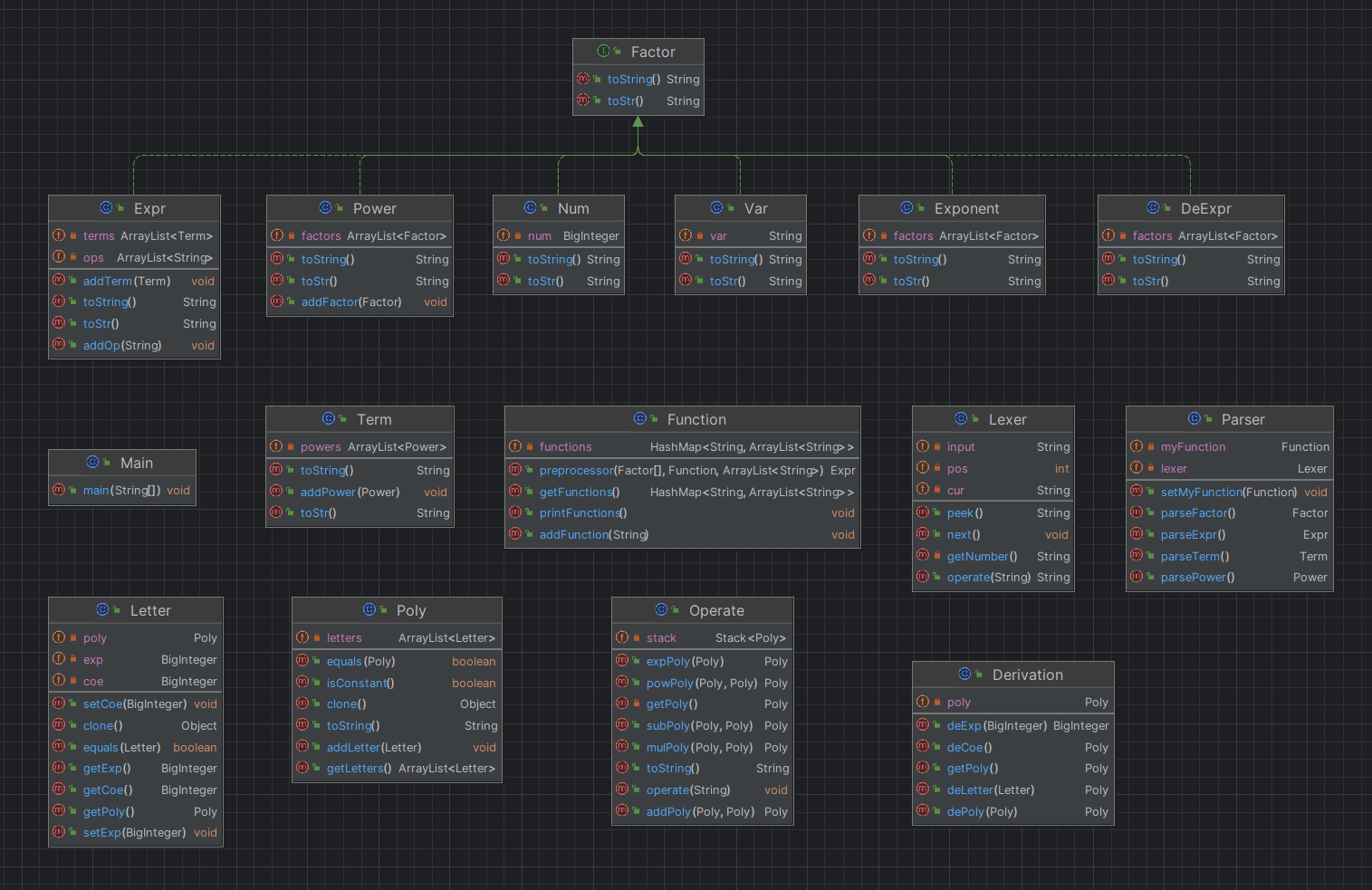
Task: Click the num field in the Num class
Action: click(540, 236)
